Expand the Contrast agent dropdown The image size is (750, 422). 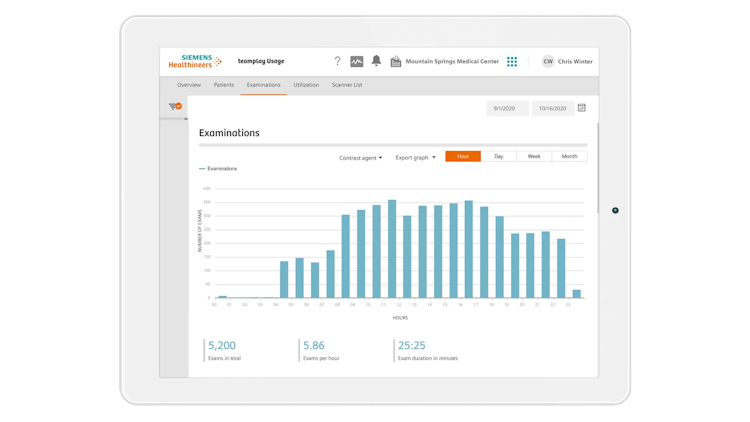(361, 158)
